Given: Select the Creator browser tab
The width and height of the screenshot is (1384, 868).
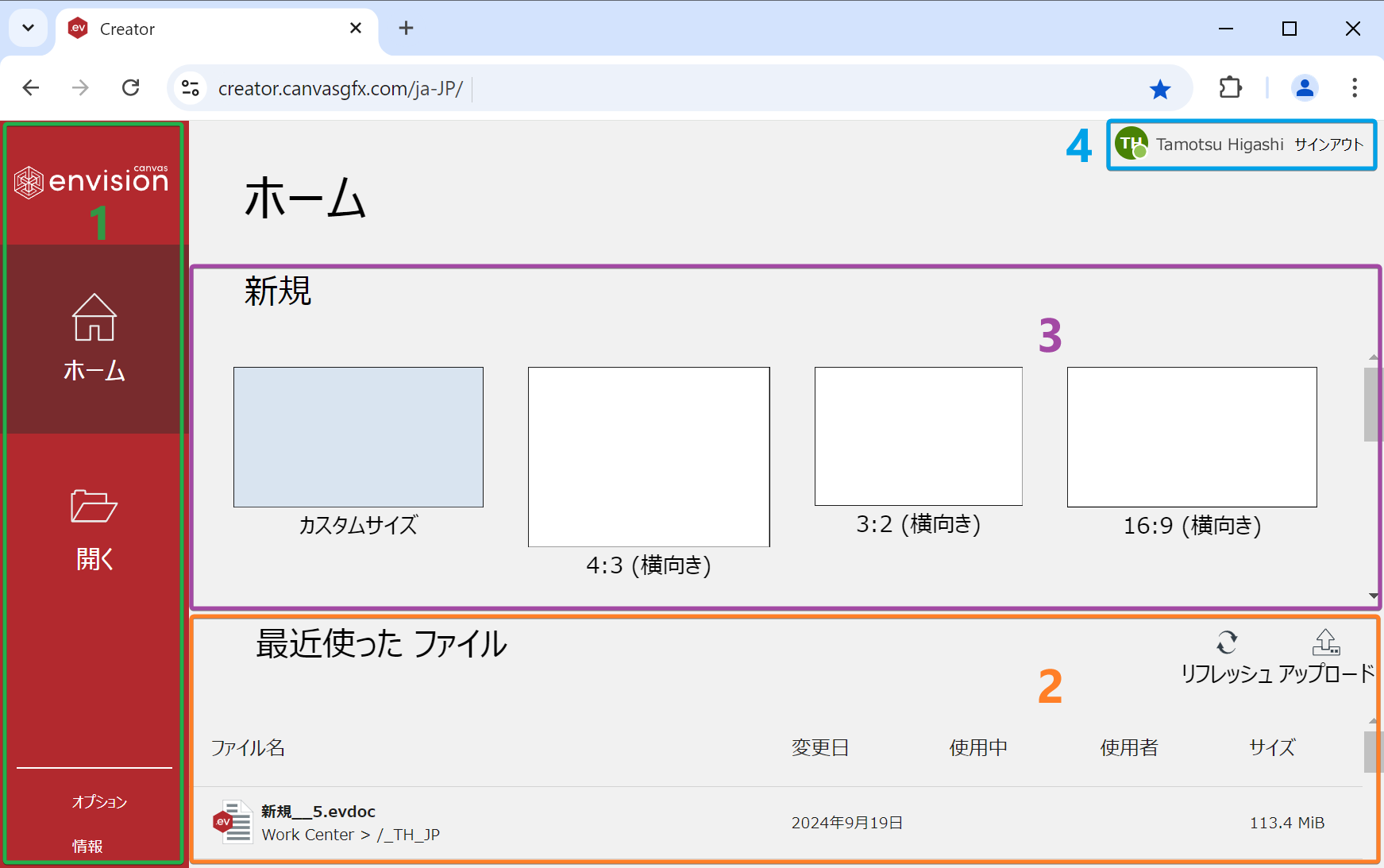Looking at the screenshot, I should [x=217, y=29].
